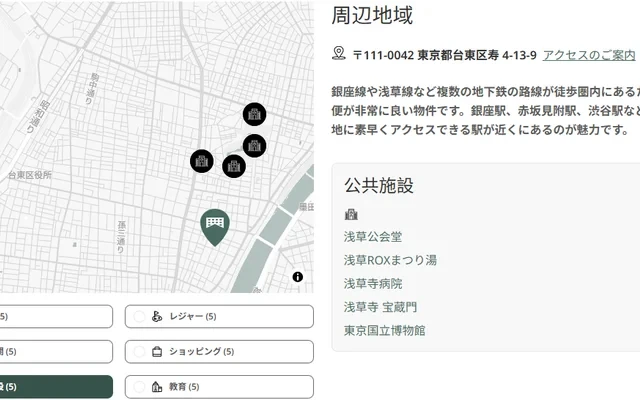The width and height of the screenshot is (640, 400).
Task: Select 浅草ROXまつり湯 from facilities list
Action: (x=390, y=260)
